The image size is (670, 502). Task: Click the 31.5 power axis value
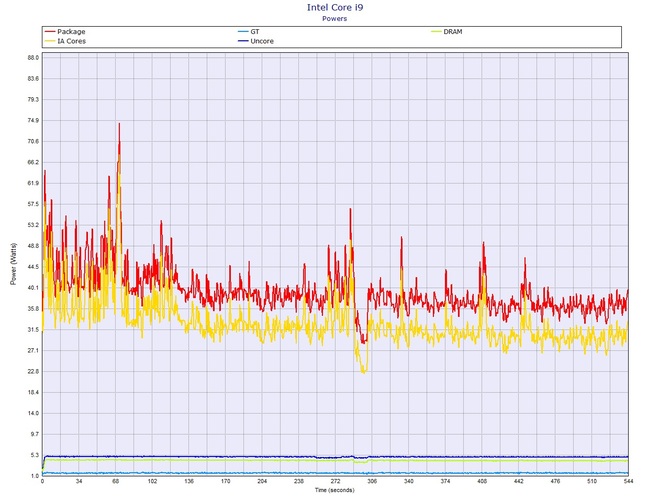click(x=34, y=330)
